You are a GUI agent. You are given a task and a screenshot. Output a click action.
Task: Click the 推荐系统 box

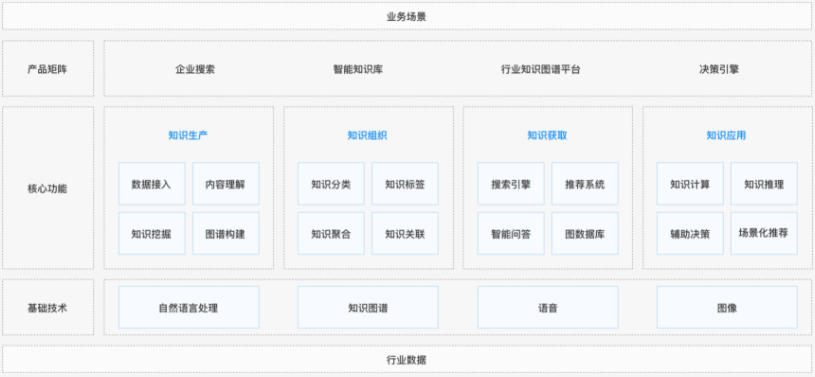[x=585, y=184]
